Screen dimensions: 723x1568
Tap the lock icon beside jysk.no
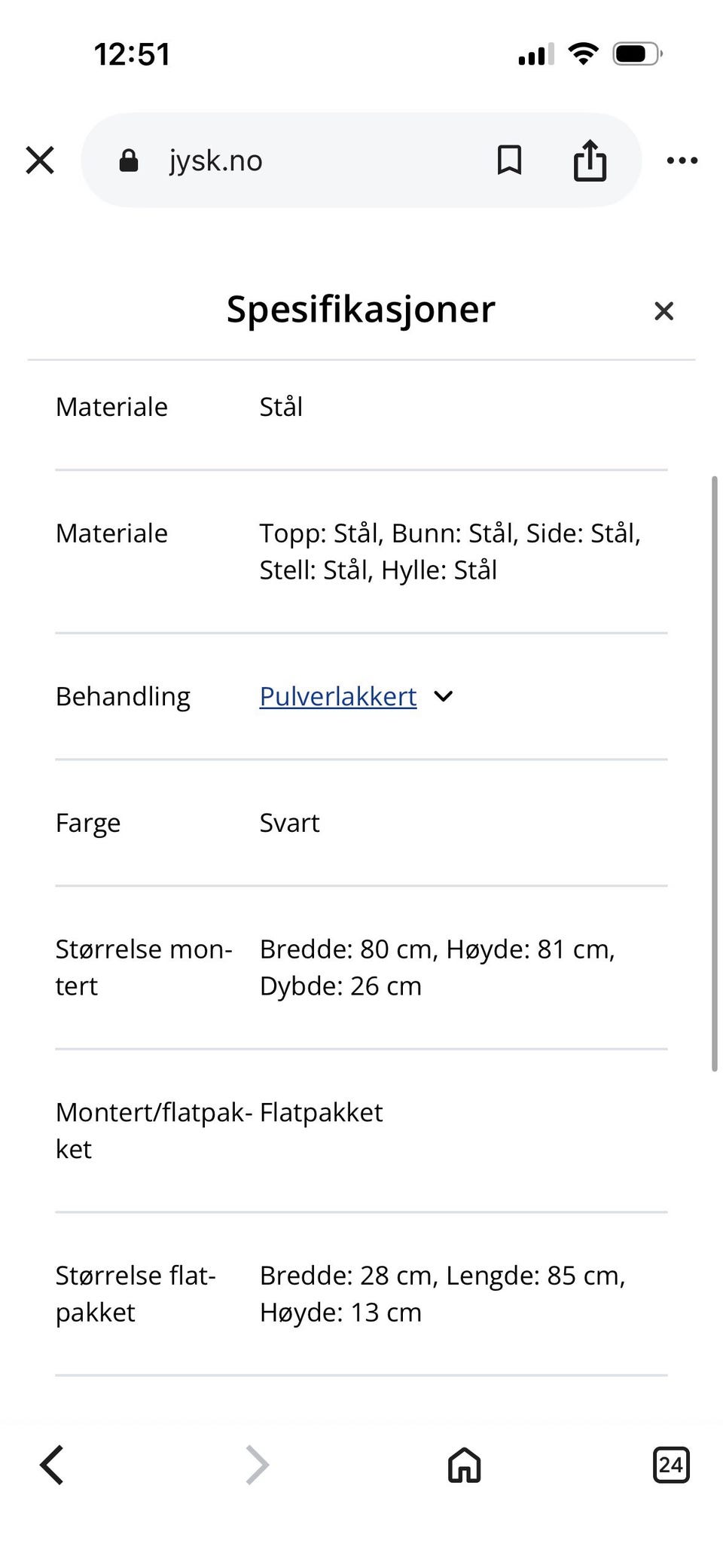click(x=129, y=160)
